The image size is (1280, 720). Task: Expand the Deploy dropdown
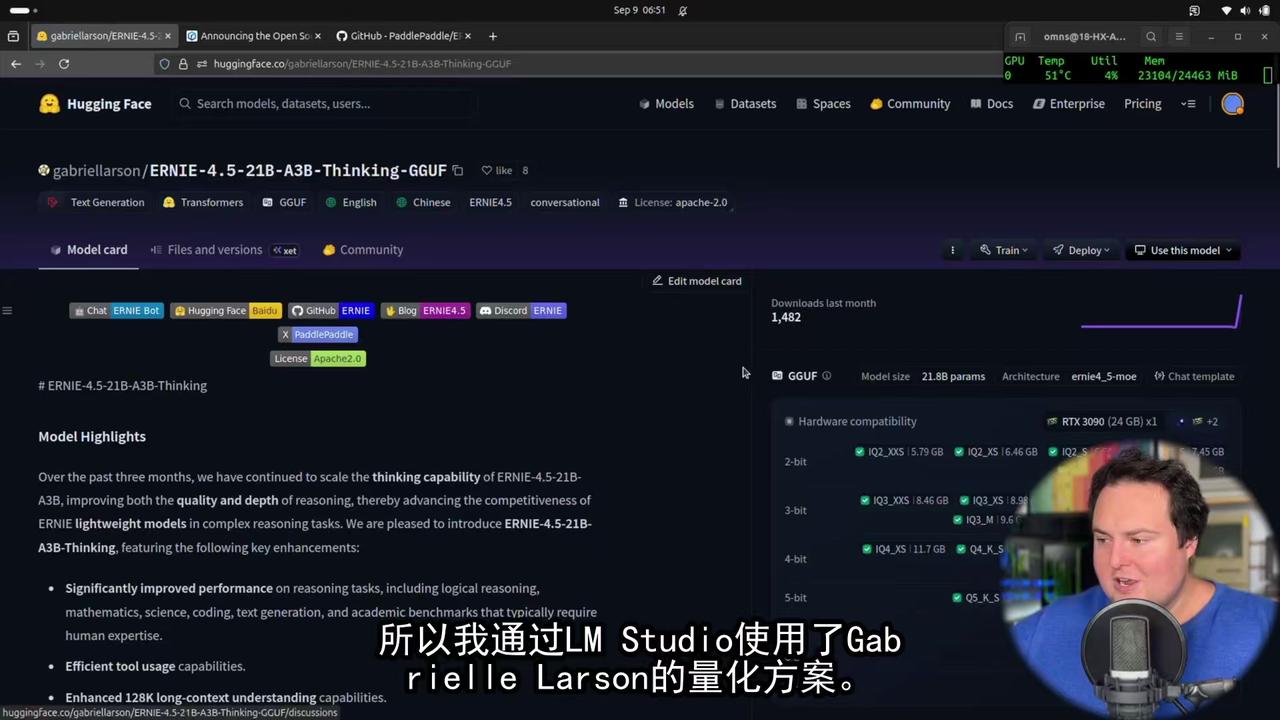tap(1081, 250)
